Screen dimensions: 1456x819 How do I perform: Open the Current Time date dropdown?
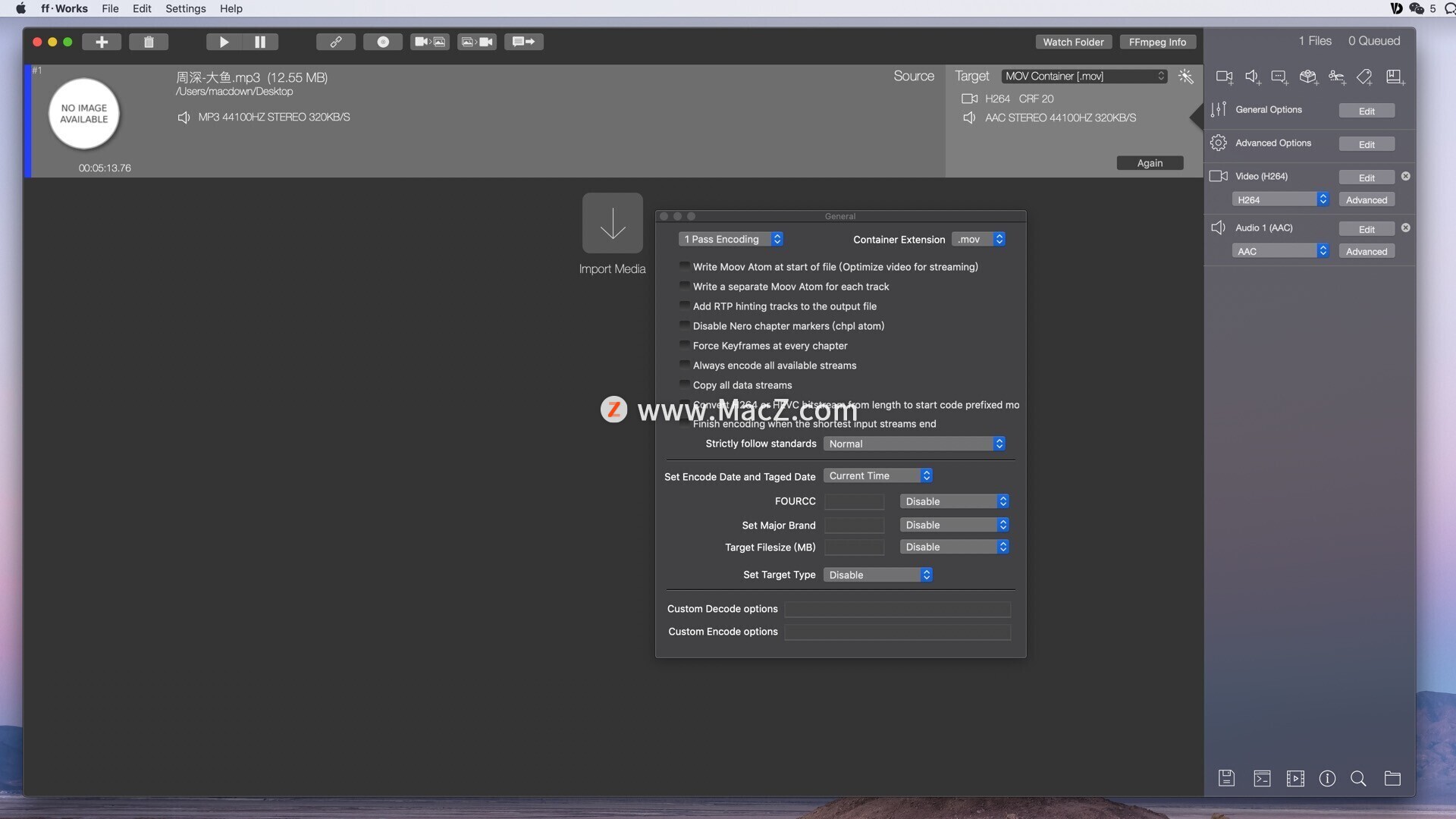tap(878, 475)
